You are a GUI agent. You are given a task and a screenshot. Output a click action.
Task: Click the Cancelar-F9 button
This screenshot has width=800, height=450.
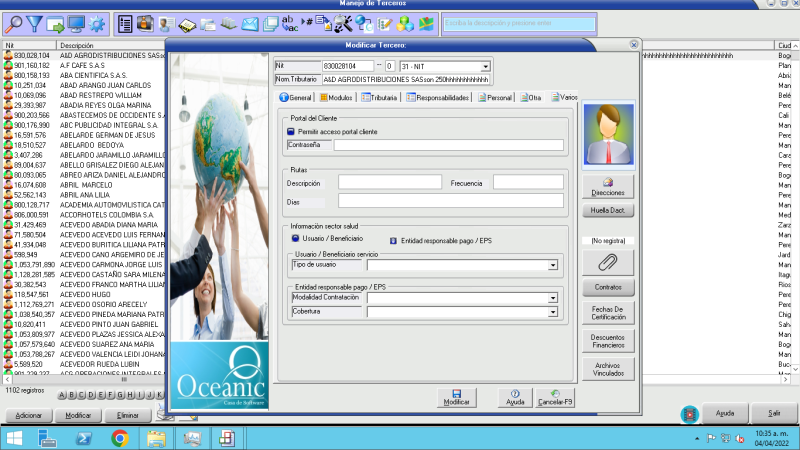tap(555, 397)
